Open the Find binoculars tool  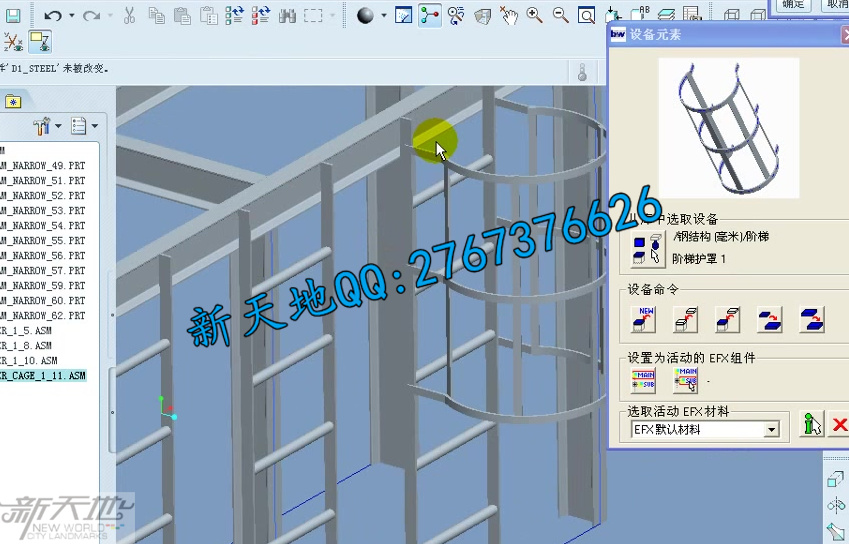287,15
